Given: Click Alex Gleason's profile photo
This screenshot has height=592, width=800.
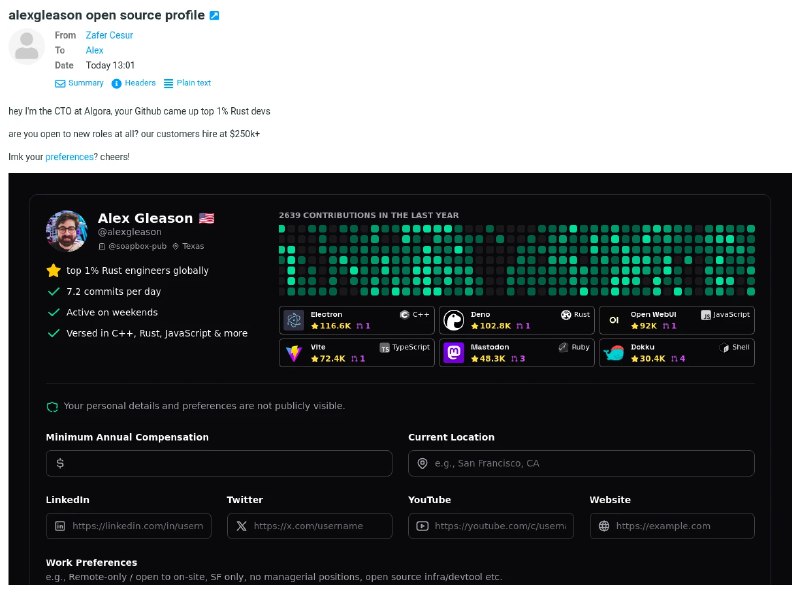Looking at the screenshot, I should (67, 231).
